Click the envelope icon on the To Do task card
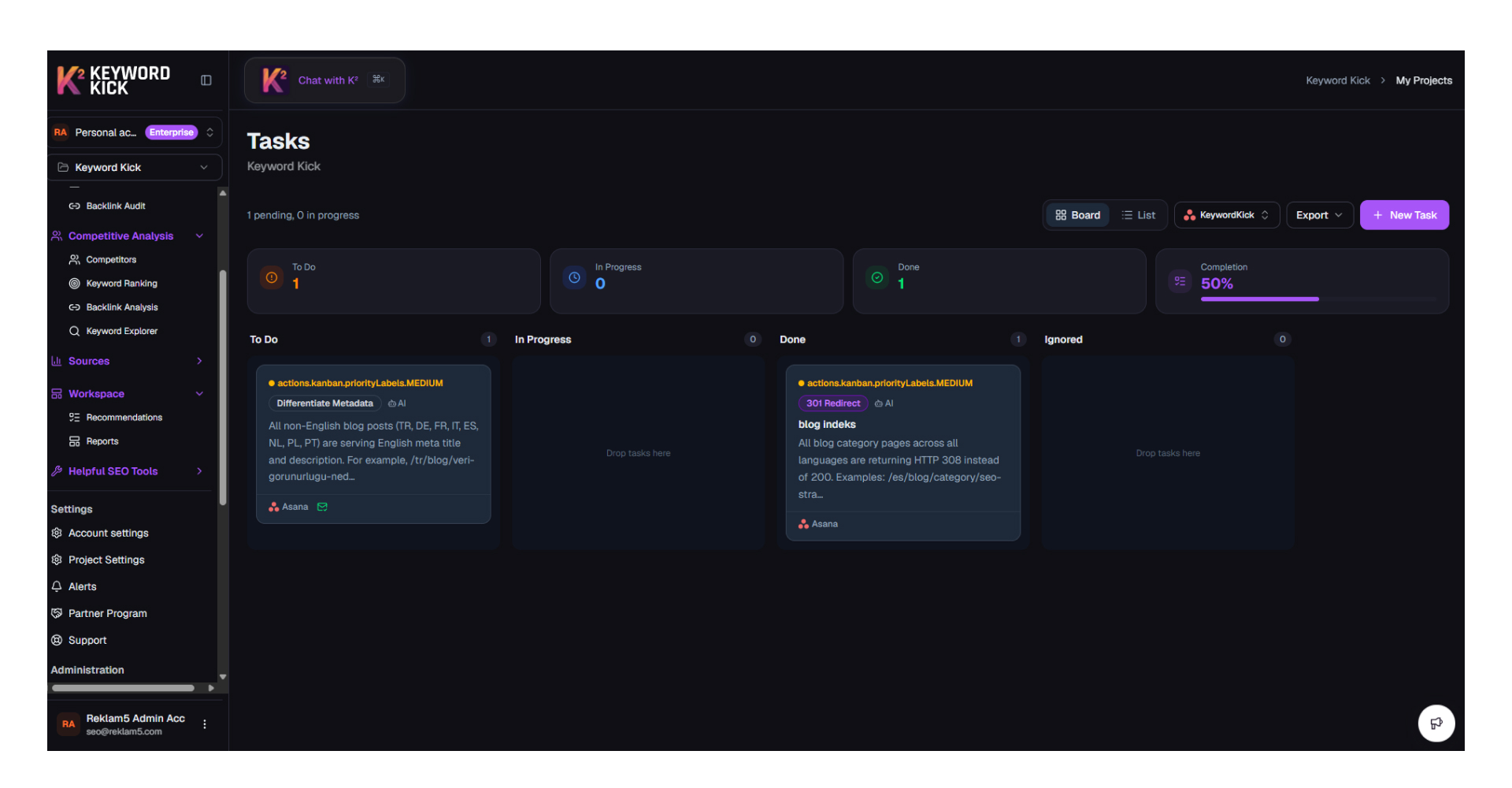This screenshot has height=788, width=1512. (322, 507)
